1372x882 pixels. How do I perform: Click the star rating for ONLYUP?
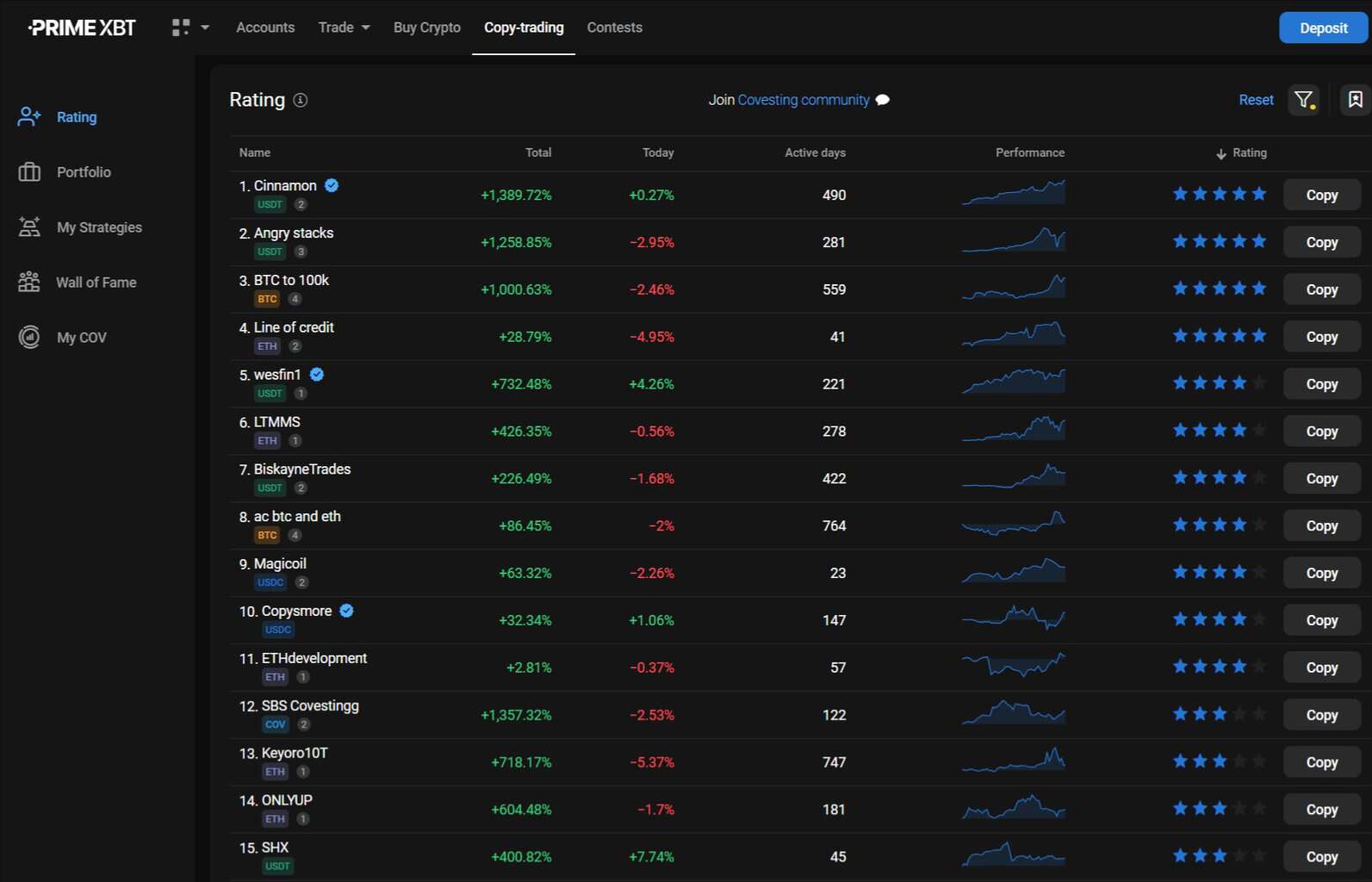1220,808
